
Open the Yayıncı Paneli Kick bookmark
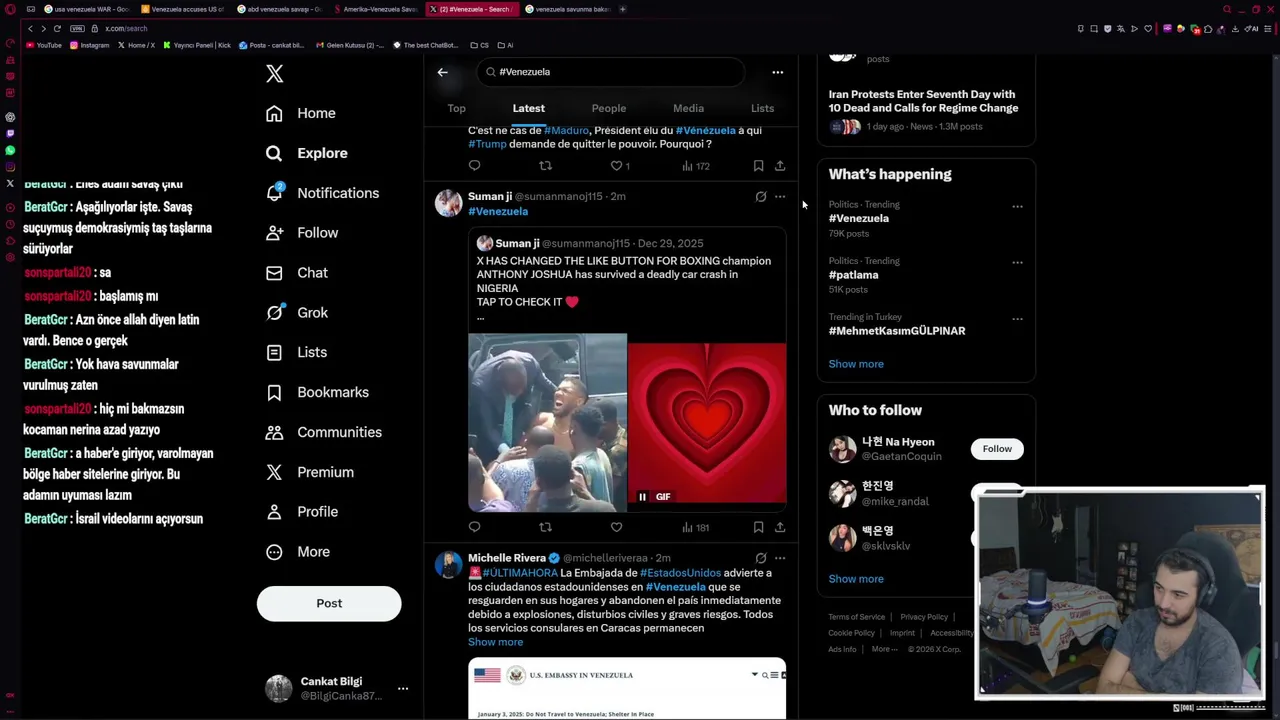click(197, 45)
